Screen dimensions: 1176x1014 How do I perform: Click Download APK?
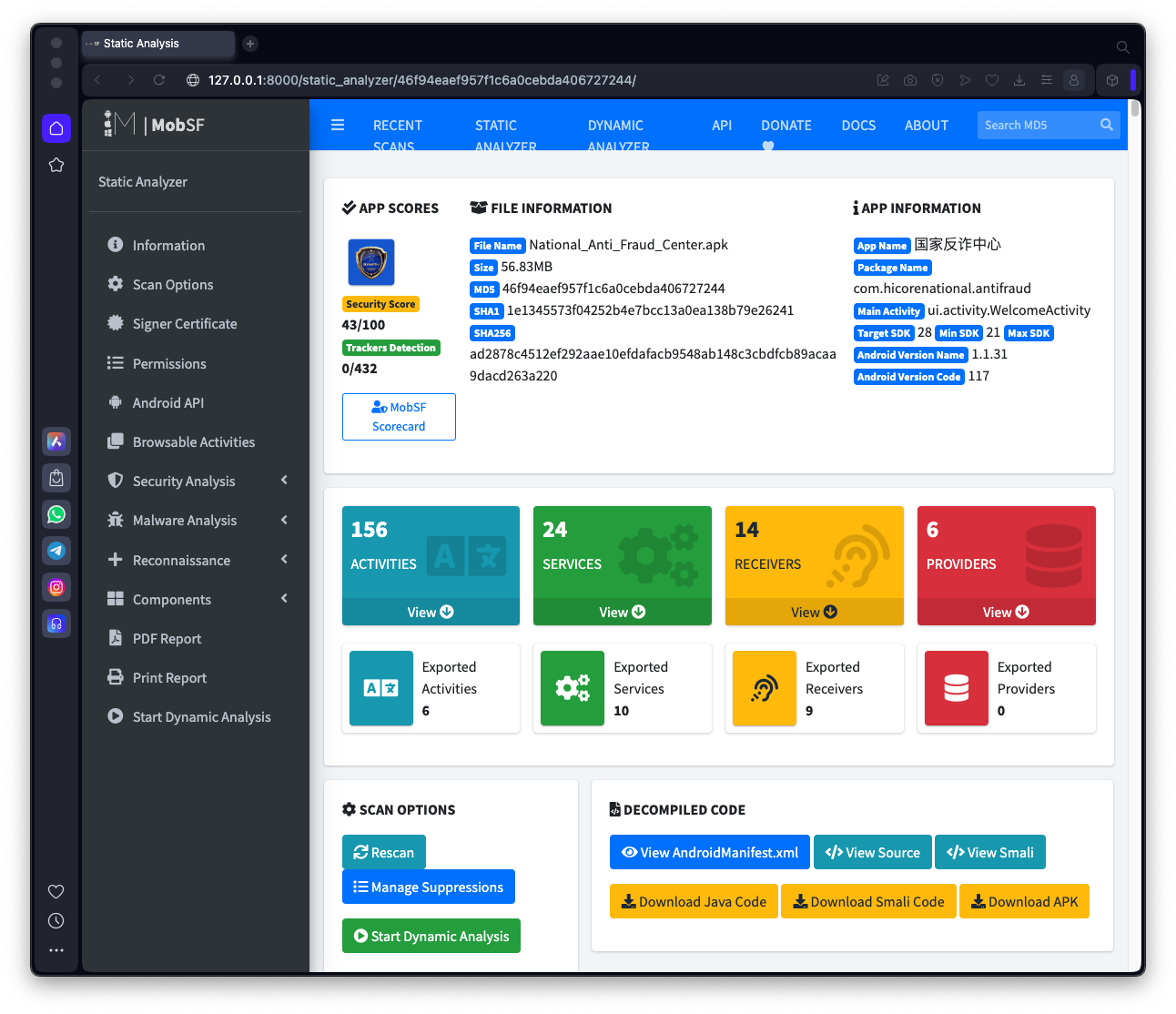click(1024, 901)
